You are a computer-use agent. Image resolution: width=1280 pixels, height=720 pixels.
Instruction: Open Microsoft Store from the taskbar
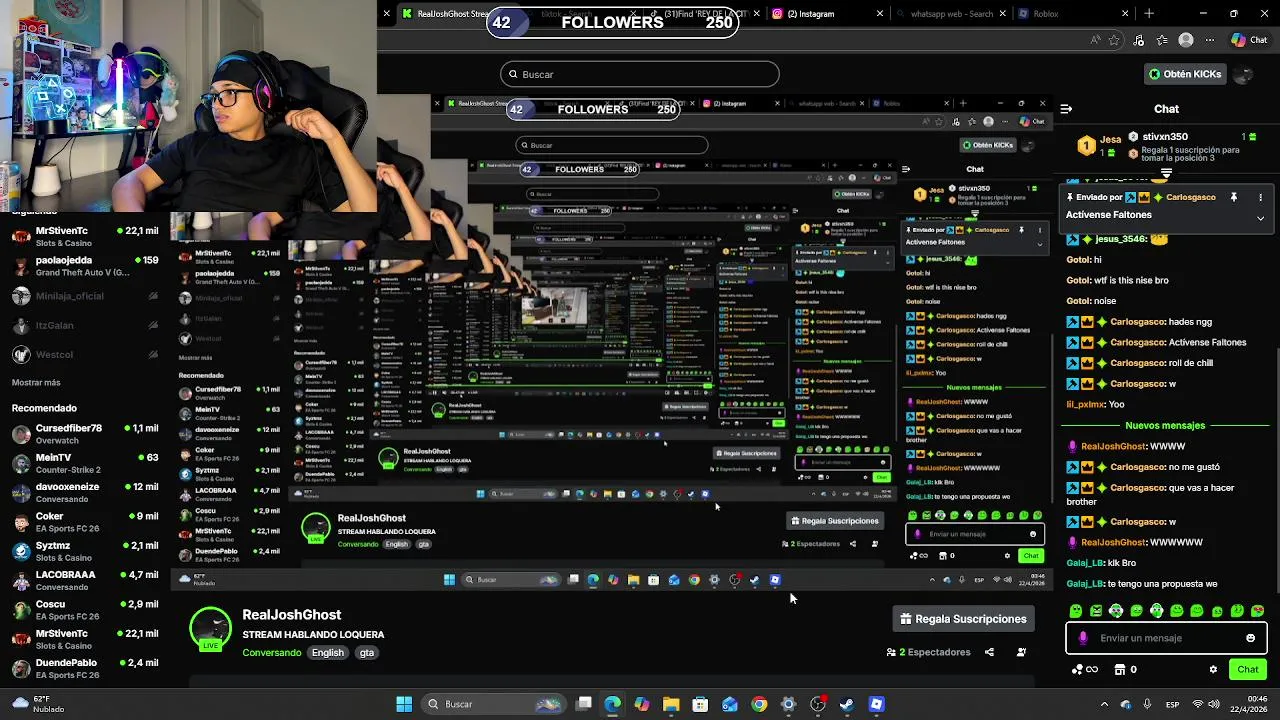(700, 704)
